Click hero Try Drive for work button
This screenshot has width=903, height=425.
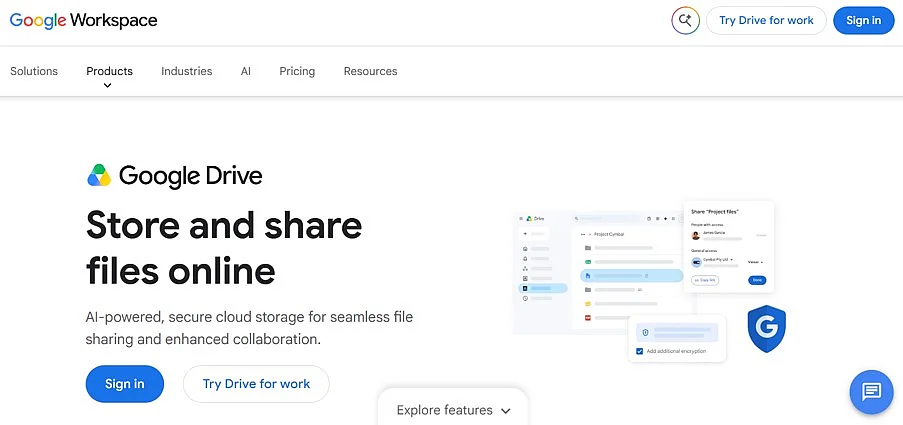pyautogui.click(x=256, y=384)
